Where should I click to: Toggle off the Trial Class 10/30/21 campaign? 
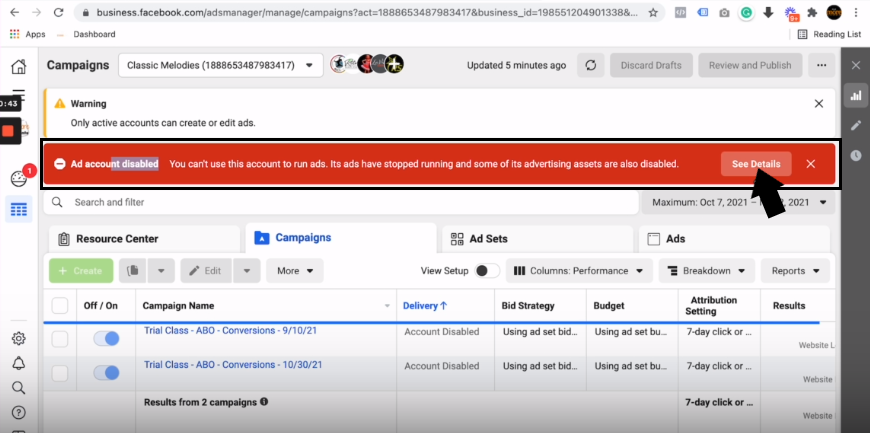[x=106, y=373]
